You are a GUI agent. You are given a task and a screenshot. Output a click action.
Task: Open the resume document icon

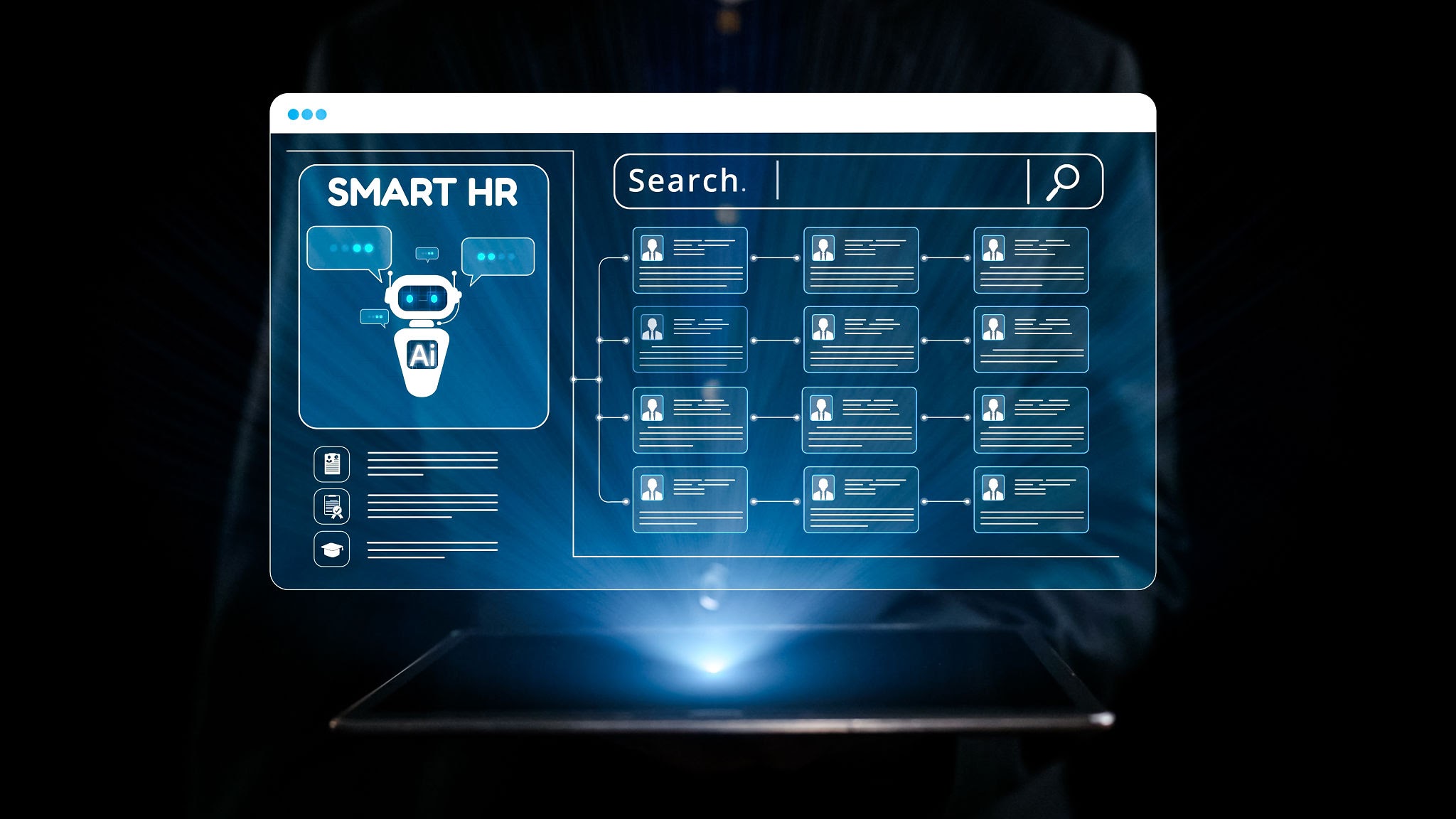[332, 464]
